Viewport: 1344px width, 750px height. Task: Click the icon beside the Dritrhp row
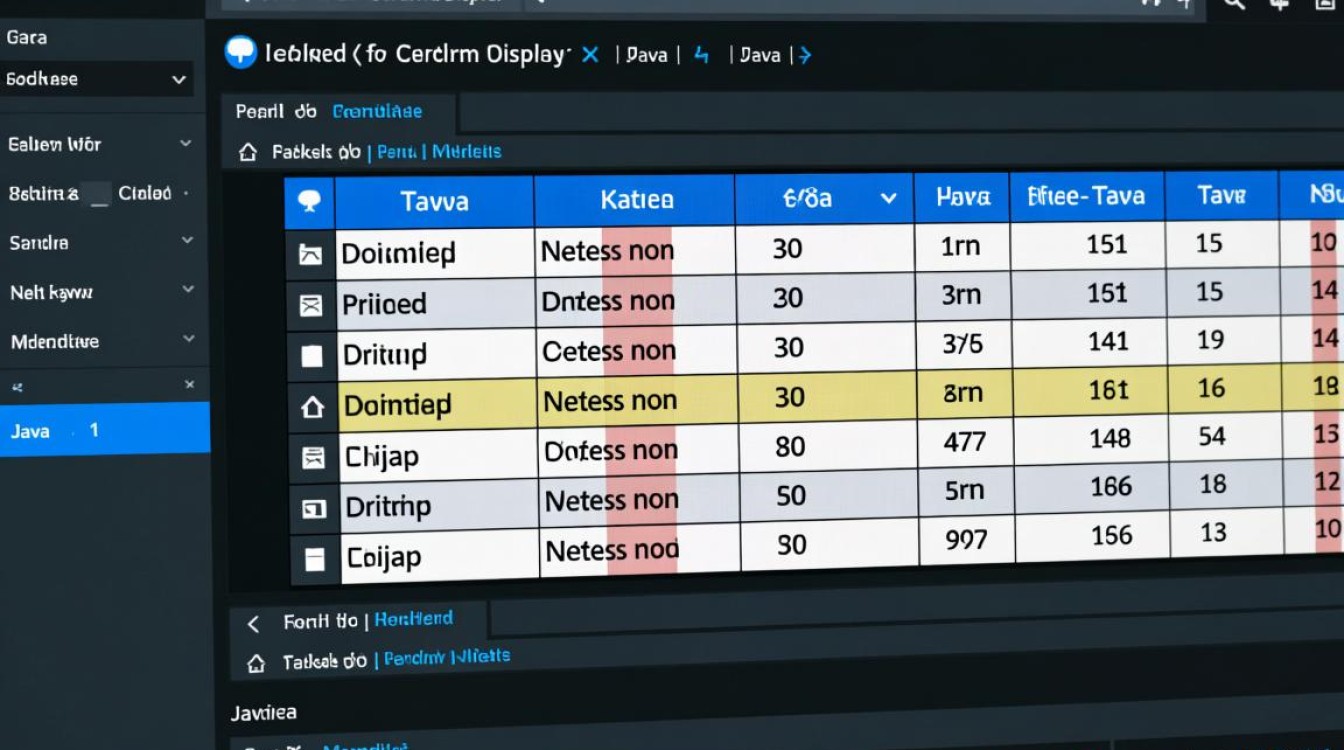313,509
